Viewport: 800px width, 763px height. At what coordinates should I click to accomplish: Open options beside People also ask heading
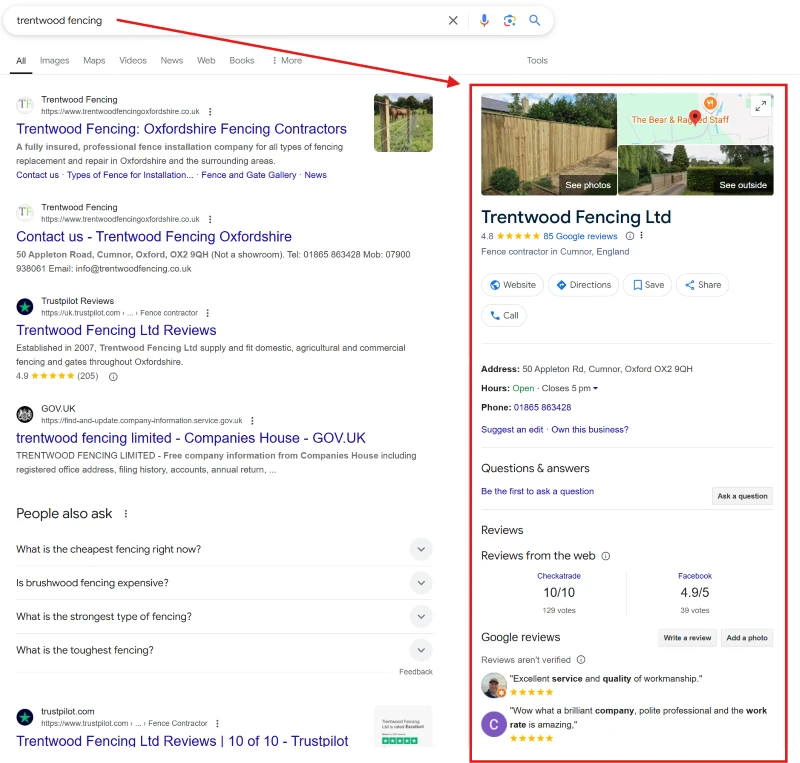pyautogui.click(x=126, y=514)
